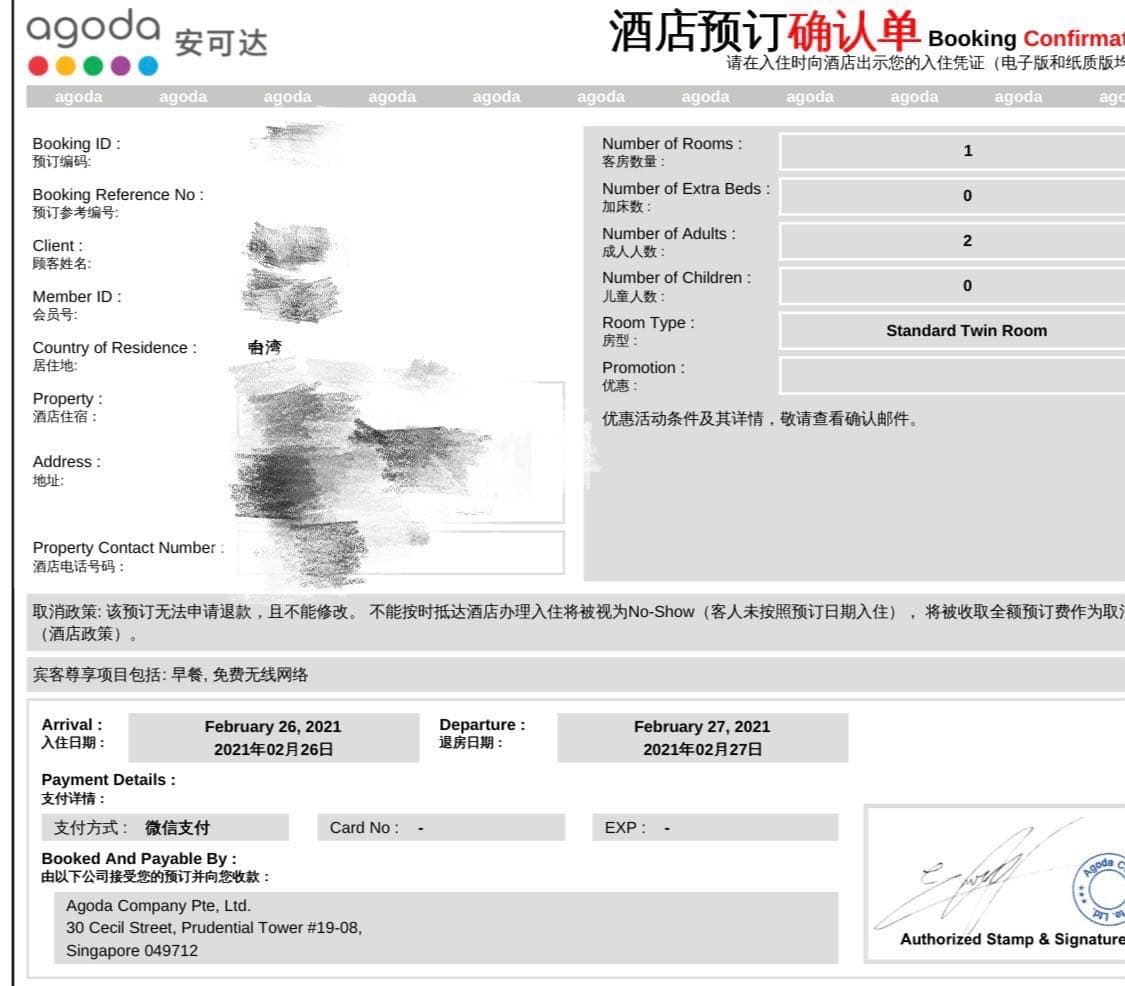The width and height of the screenshot is (1125, 986).
Task: Click the Departure date February 27, 2021 box
Action: [x=702, y=738]
